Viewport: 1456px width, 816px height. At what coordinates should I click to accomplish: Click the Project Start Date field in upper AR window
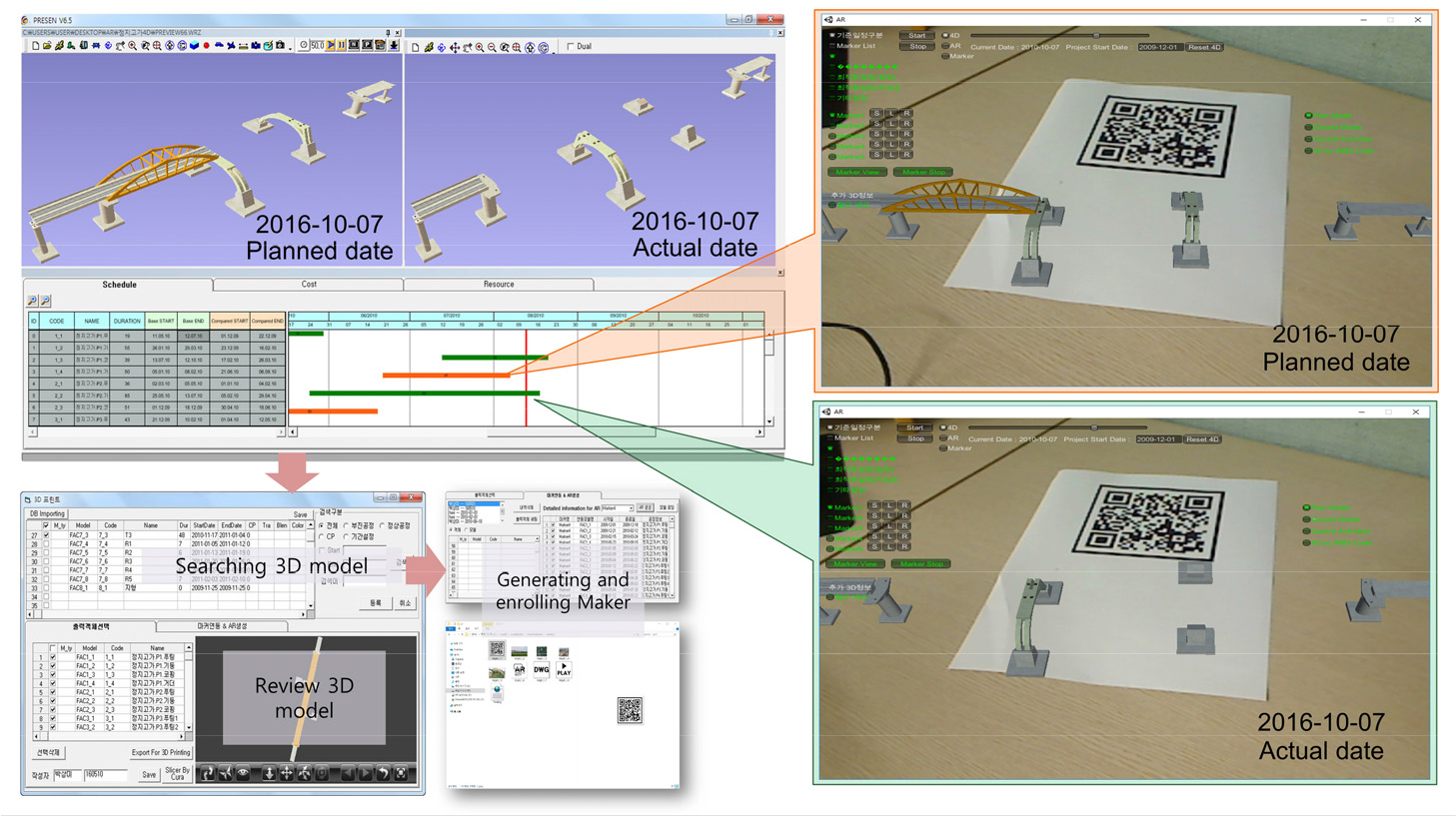point(1160,47)
